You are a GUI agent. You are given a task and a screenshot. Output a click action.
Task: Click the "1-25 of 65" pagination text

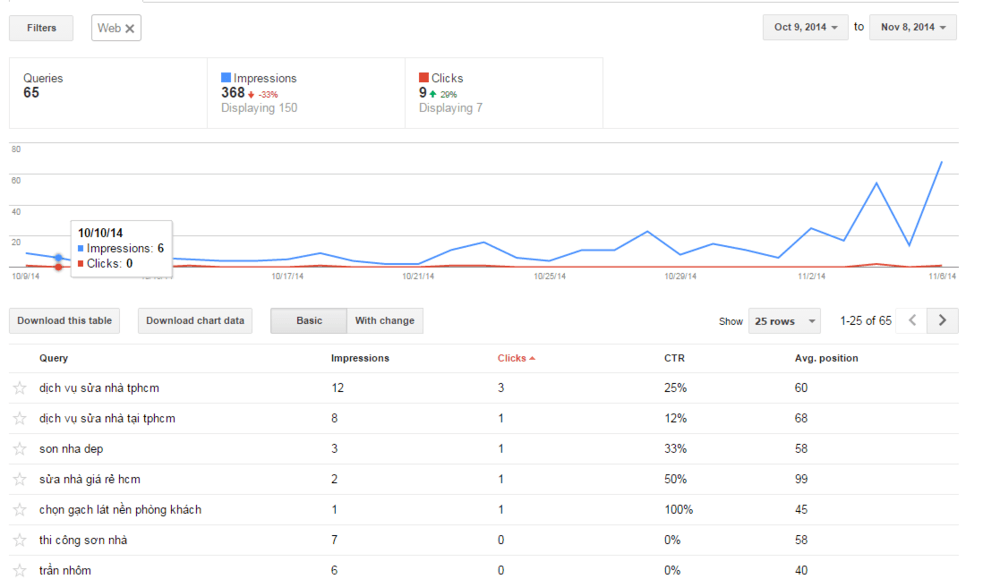click(x=865, y=321)
